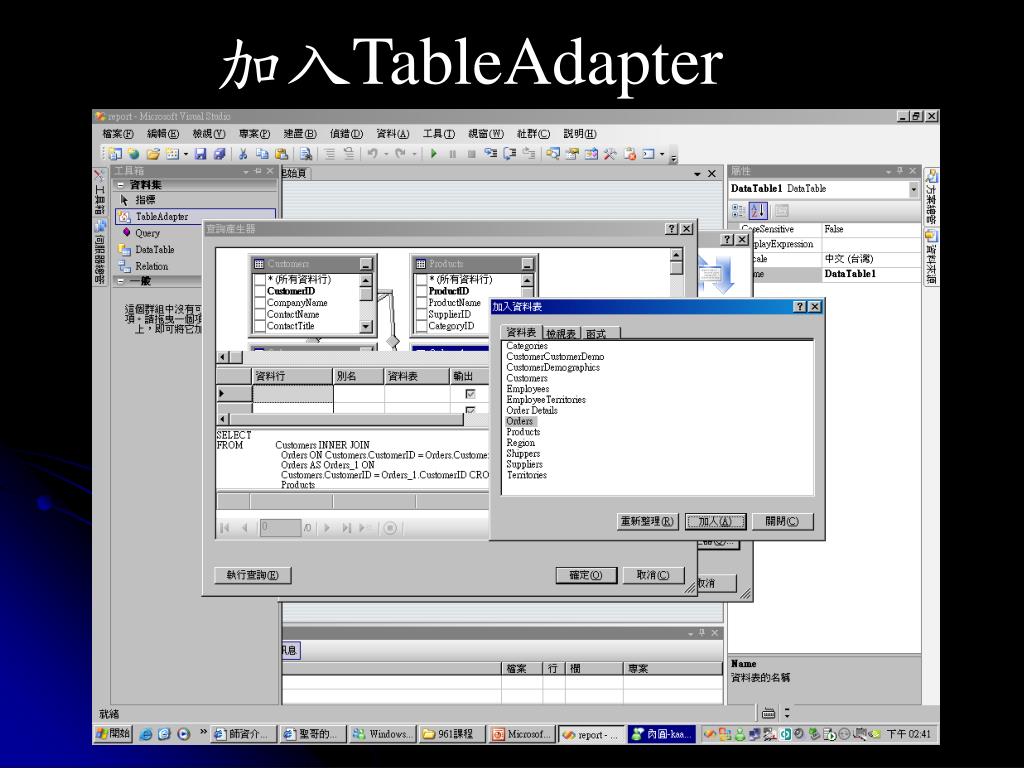
Task: Minimize the Customers table box in diagram
Action: click(x=366, y=264)
